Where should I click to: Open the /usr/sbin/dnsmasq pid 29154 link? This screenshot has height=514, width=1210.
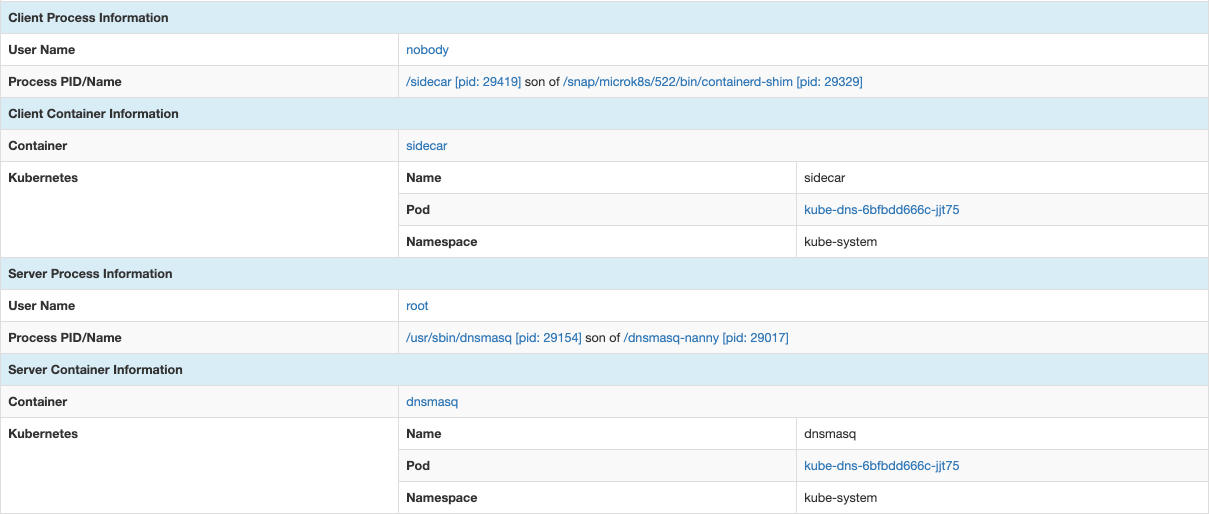[493, 338]
